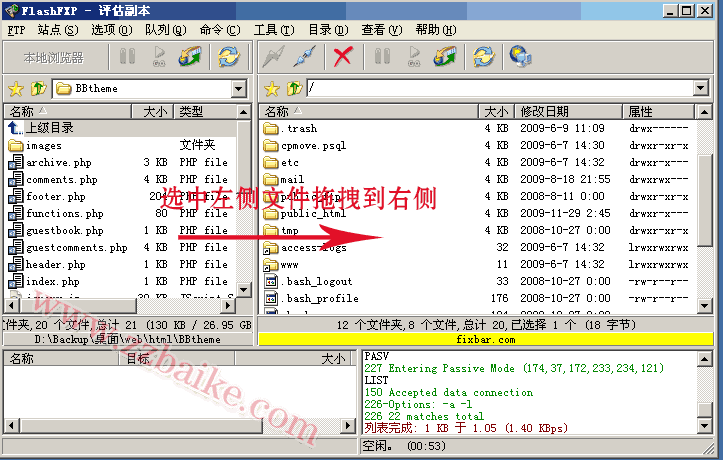Click the queue pane right scroll arrow
Screen dimensions: 723x460
click(x=348, y=425)
